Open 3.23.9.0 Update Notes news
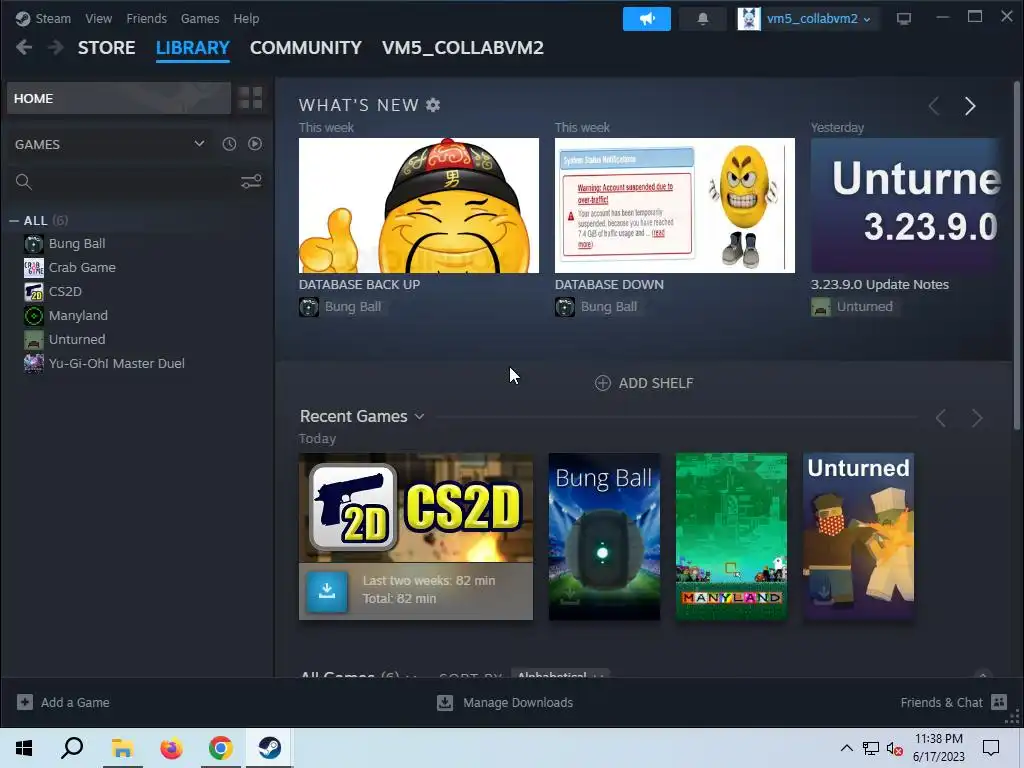 [x=905, y=205]
